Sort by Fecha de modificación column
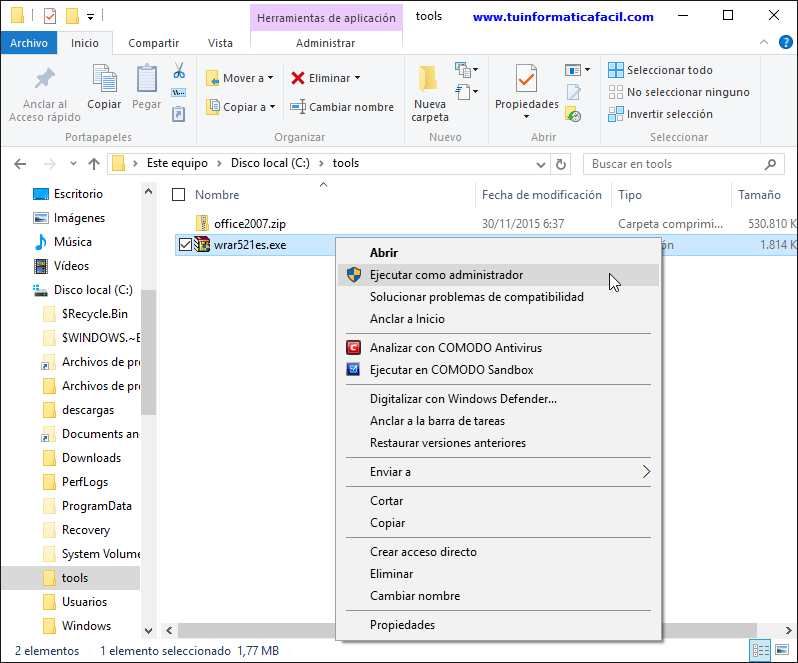This screenshot has height=663, width=798. [542, 195]
